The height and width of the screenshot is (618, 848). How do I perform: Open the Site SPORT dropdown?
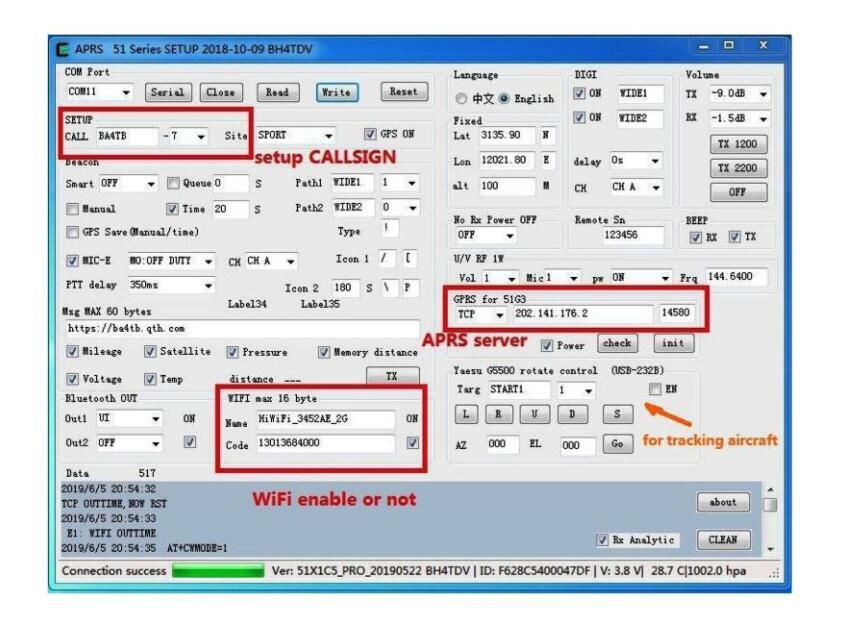[295, 135]
